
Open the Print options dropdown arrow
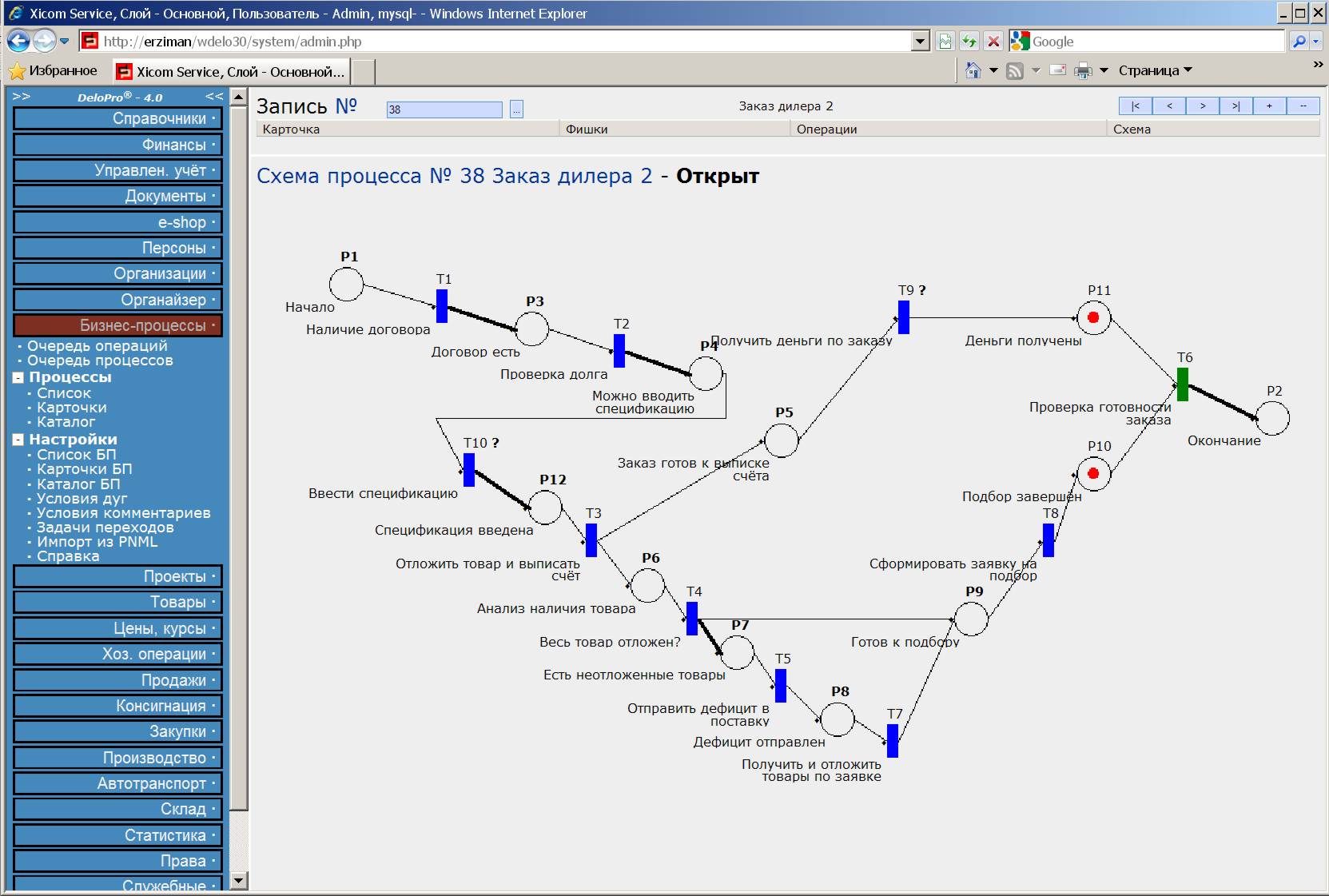click(x=1104, y=70)
